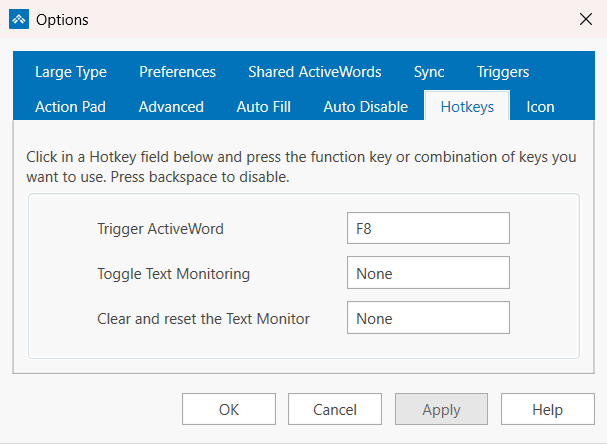Screen dimensions: 607x444
Task: Open the Advanced tab
Action: 171,107
